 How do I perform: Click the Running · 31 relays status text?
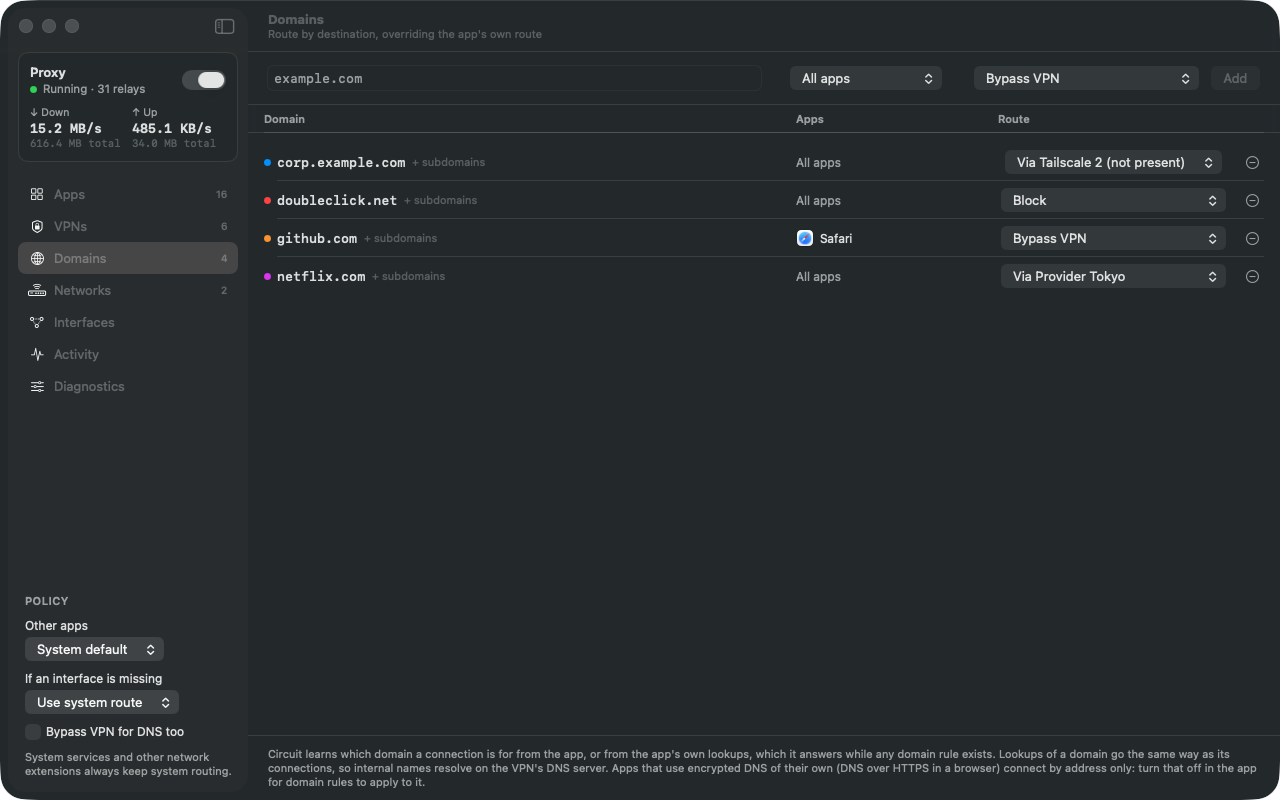pos(94,89)
